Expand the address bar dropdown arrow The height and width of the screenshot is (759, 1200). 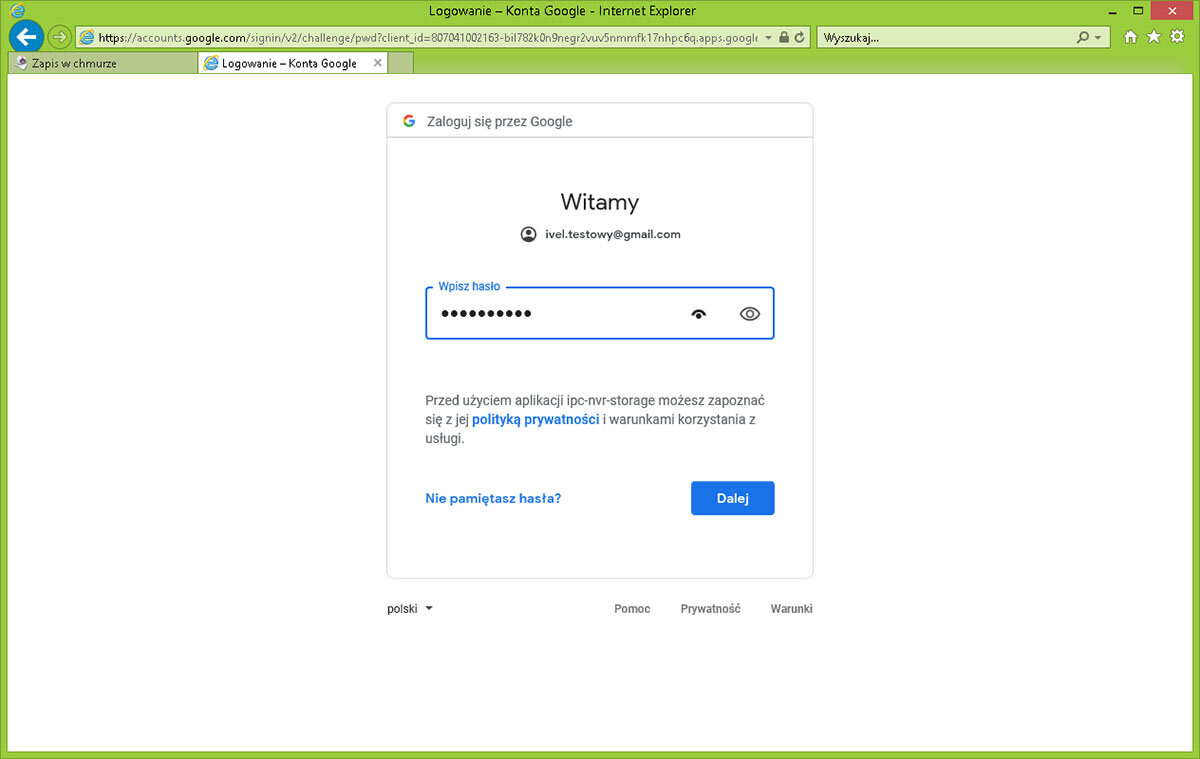click(x=768, y=37)
